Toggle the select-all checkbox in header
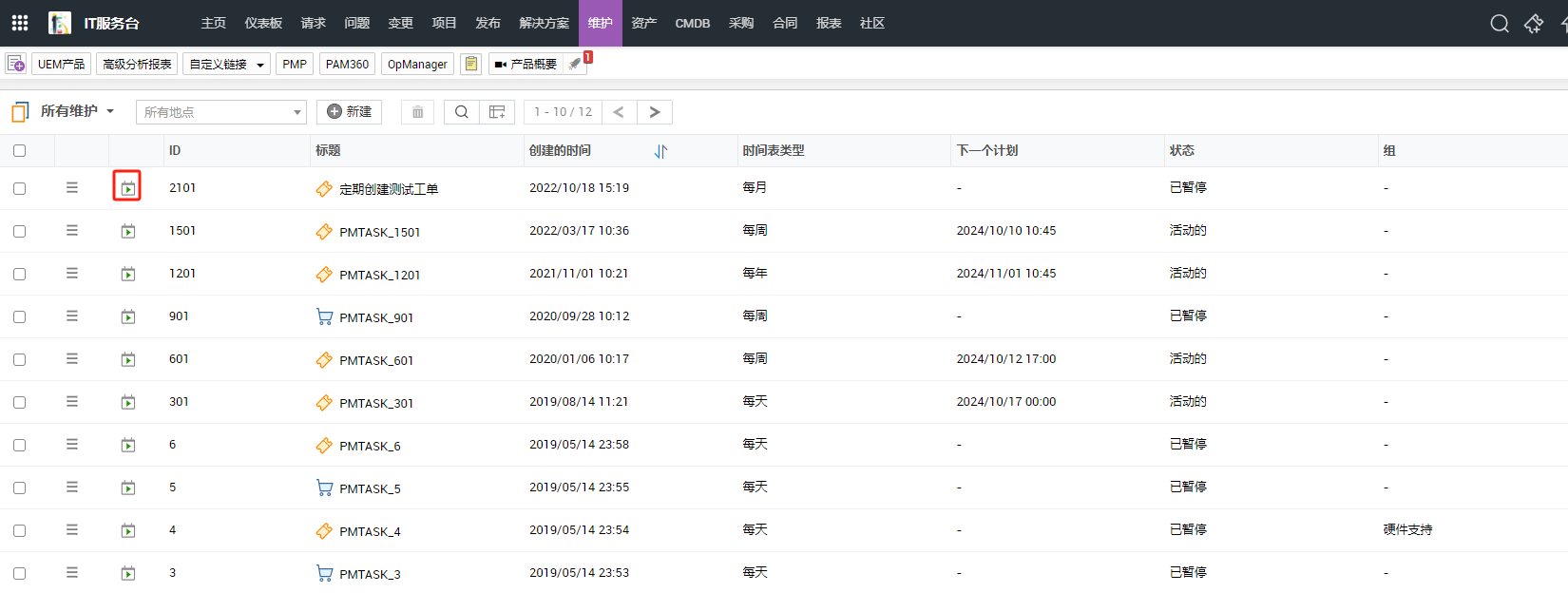 20,151
